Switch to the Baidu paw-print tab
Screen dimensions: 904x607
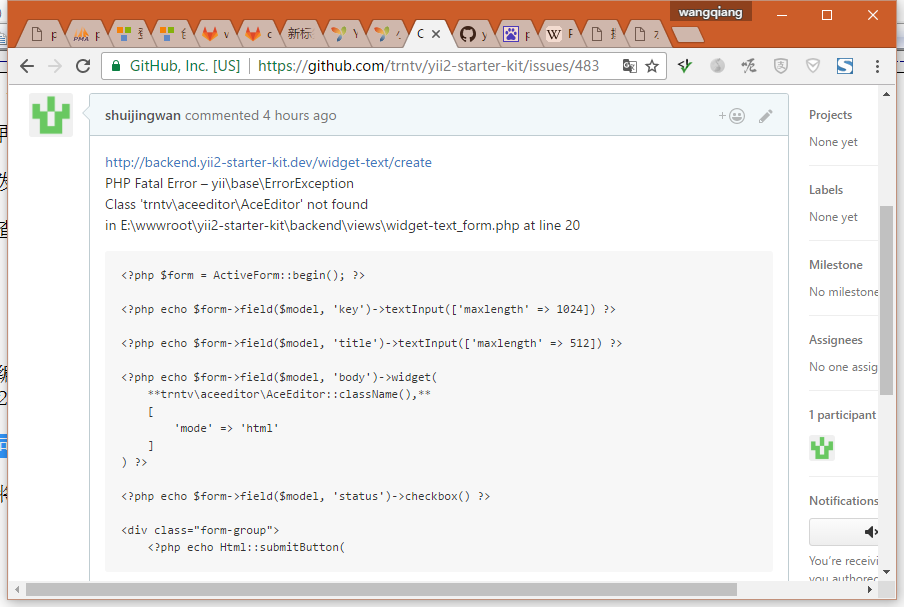click(511, 34)
